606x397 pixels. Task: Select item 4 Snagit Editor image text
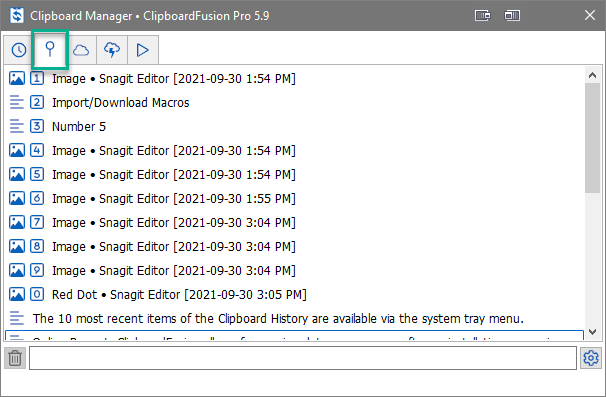coord(174,150)
